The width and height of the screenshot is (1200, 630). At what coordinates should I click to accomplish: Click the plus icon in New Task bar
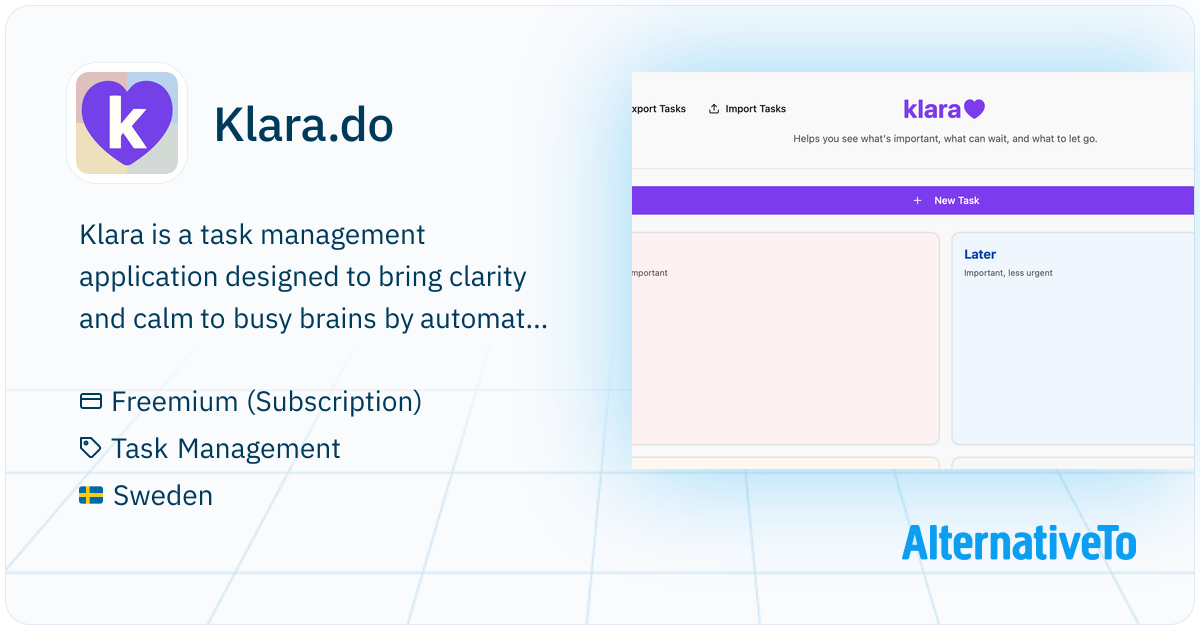click(x=918, y=200)
